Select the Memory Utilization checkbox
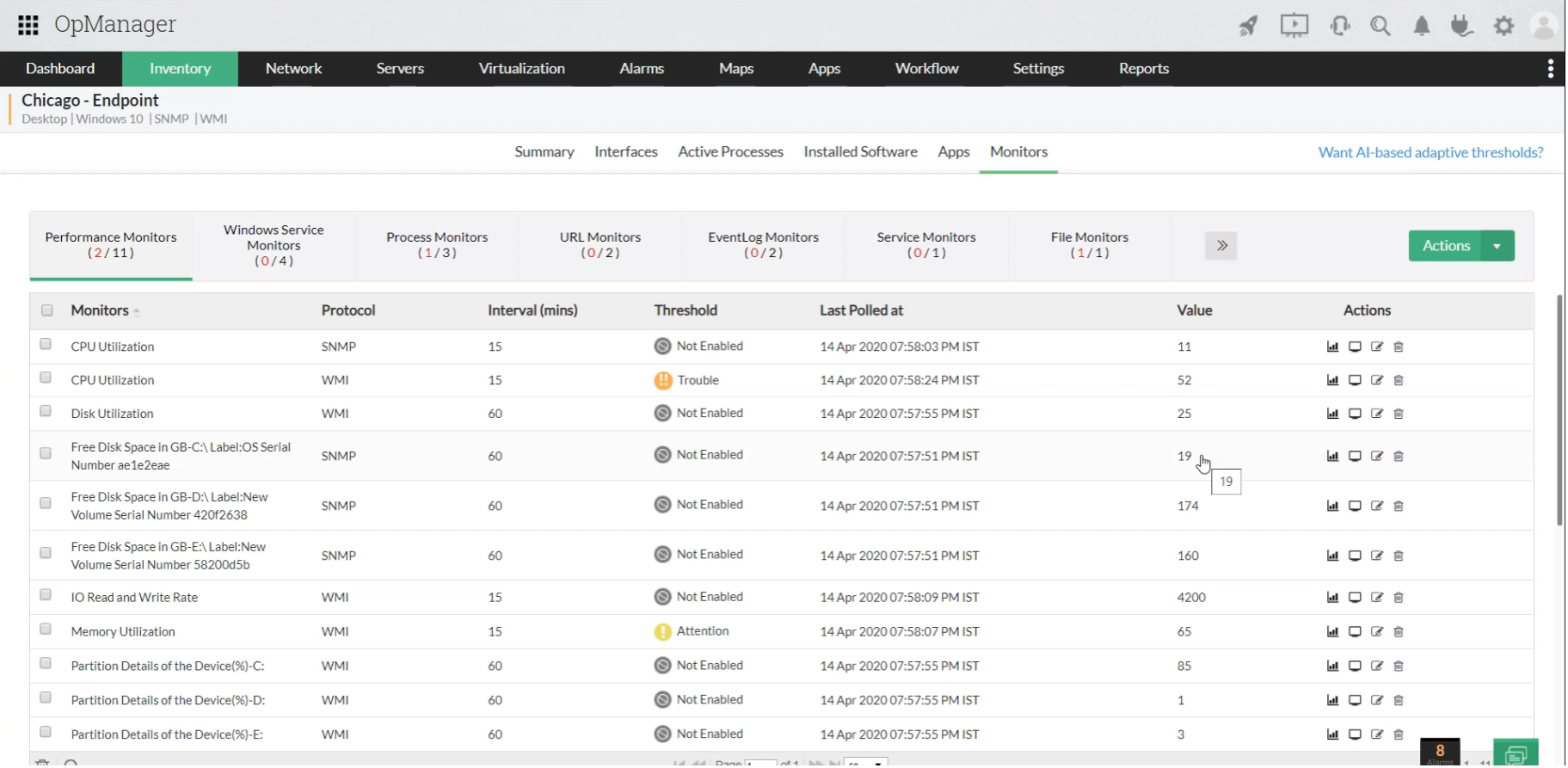 pyautogui.click(x=46, y=630)
